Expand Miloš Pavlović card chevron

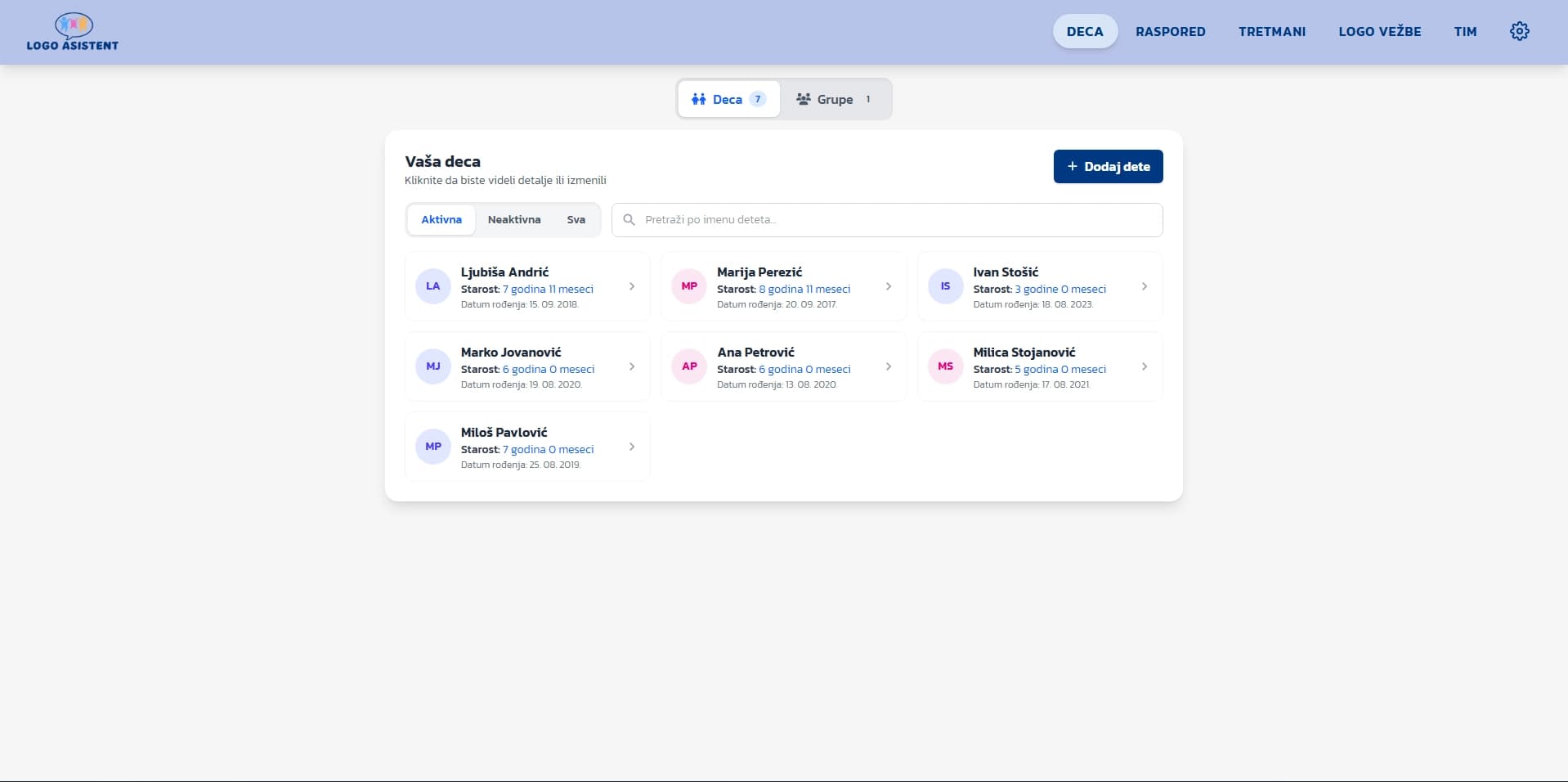(632, 447)
